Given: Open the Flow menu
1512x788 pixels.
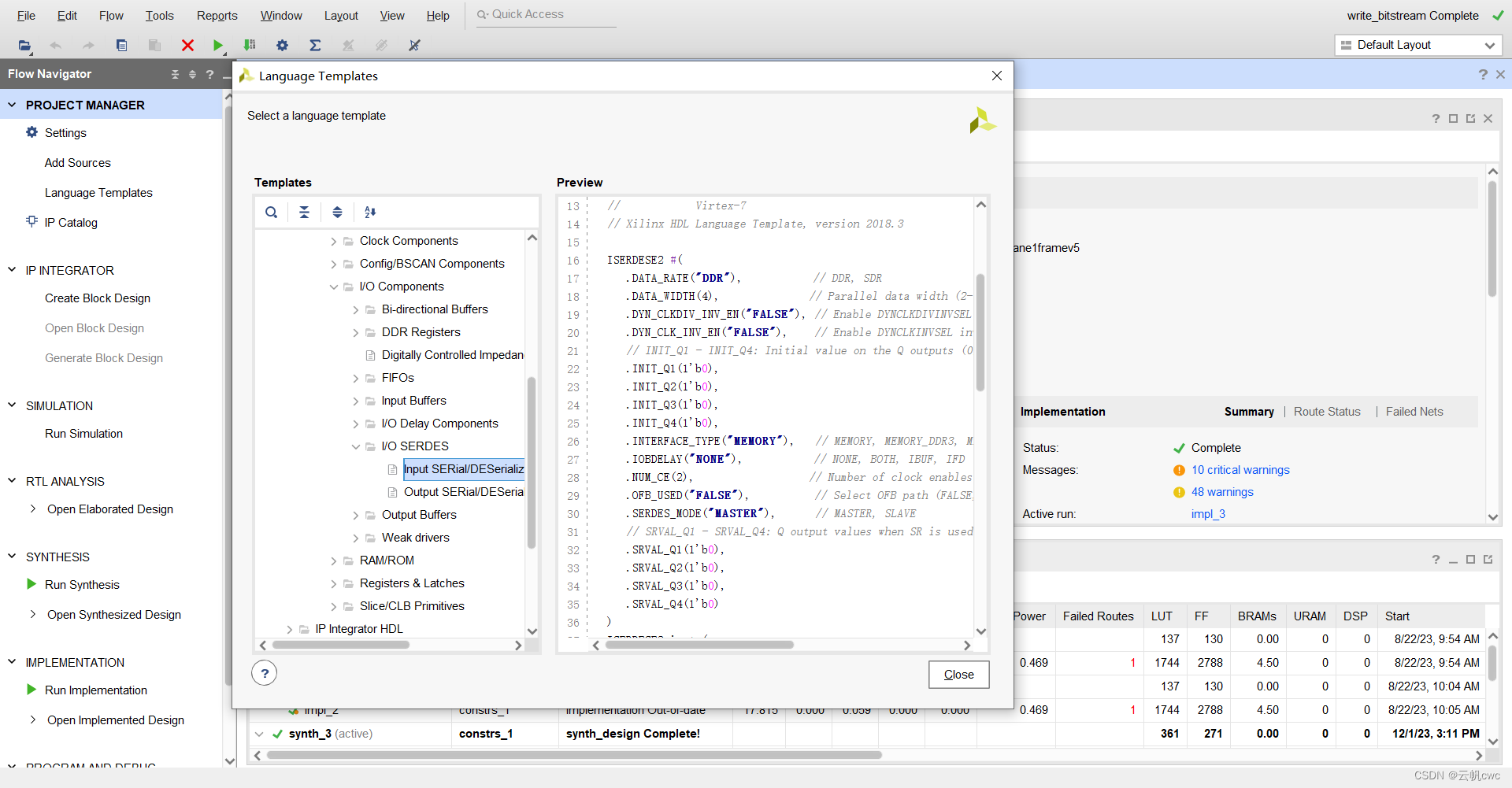Looking at the screenshot, I should click(111, 15).
